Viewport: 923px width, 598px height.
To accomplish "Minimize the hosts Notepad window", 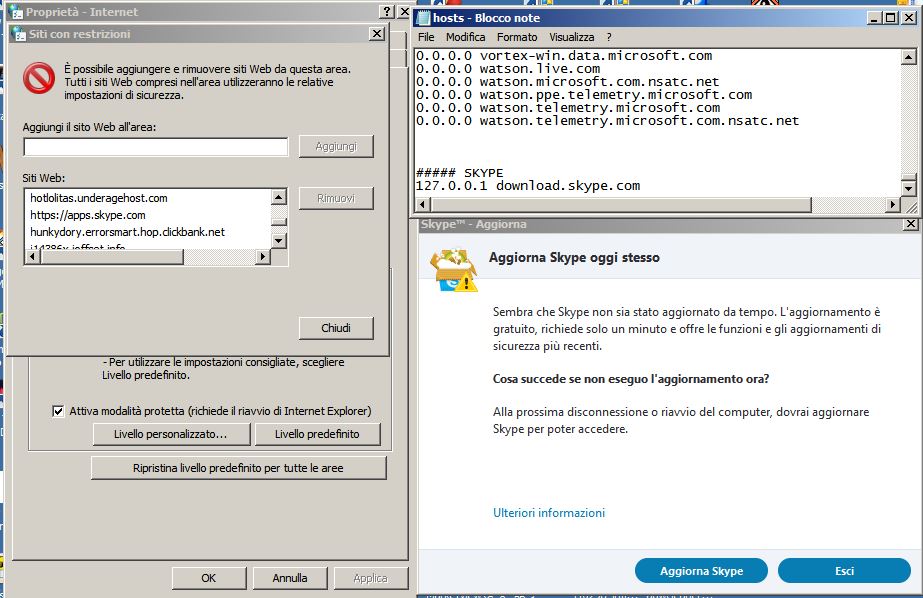I will [875, 18].
